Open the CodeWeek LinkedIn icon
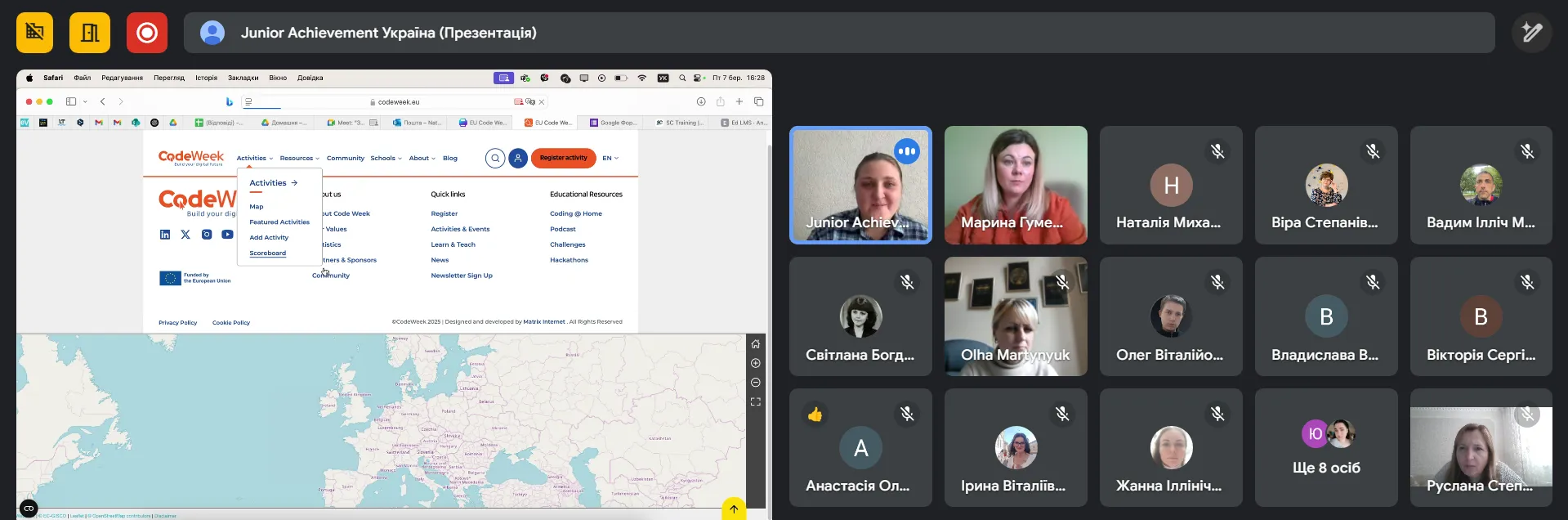The height and width of the screenshot is (520, 1568). pyautogui.click(x=165, y=235)
